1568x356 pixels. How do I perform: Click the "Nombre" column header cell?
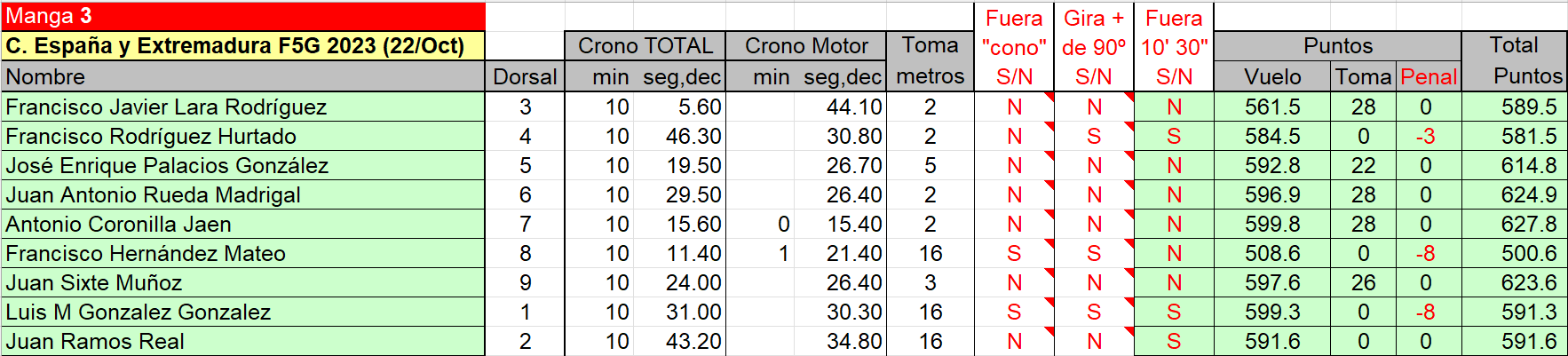tap(243, 76)
